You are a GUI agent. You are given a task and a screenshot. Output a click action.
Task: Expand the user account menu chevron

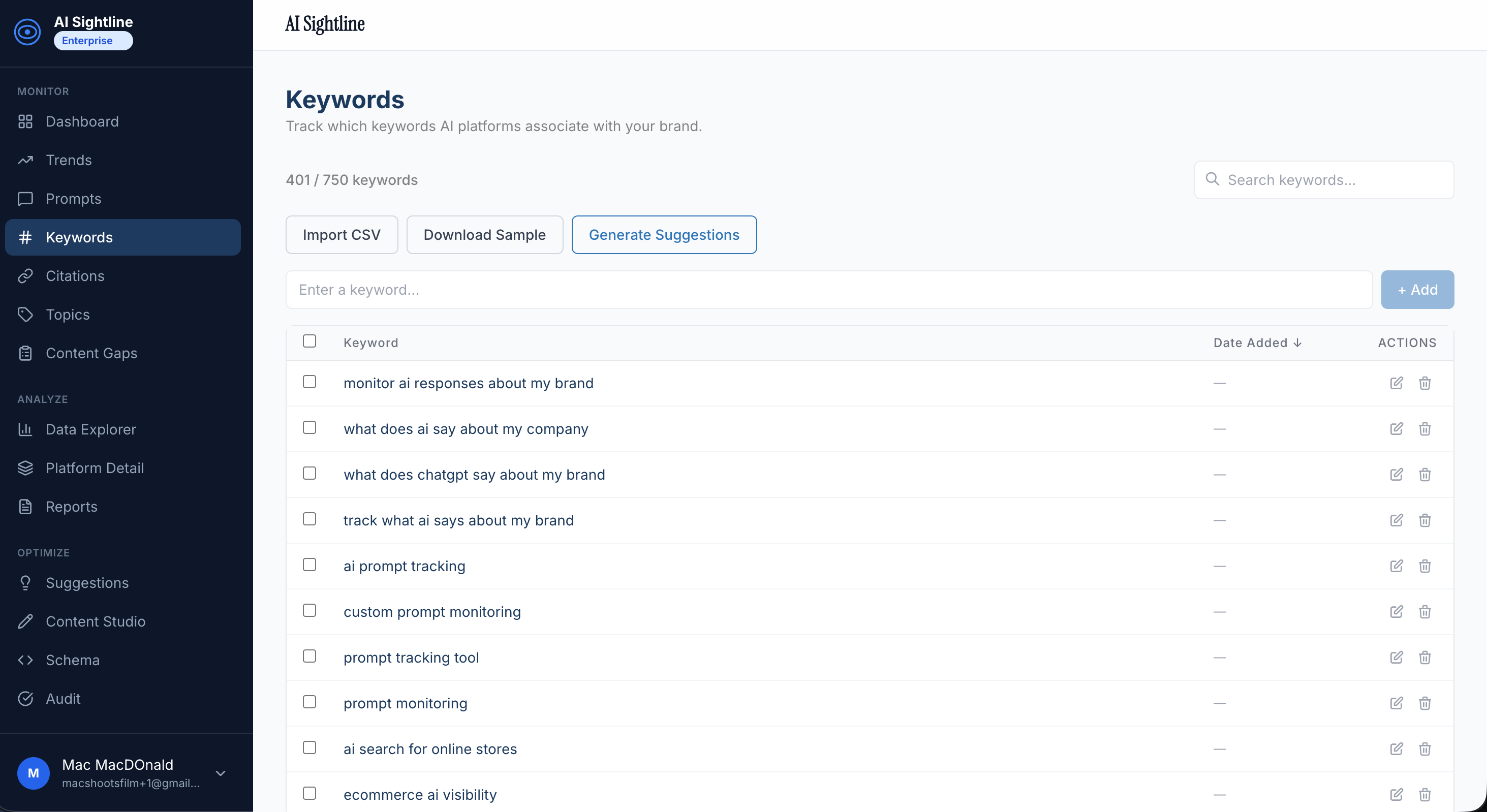pos(221,773)
